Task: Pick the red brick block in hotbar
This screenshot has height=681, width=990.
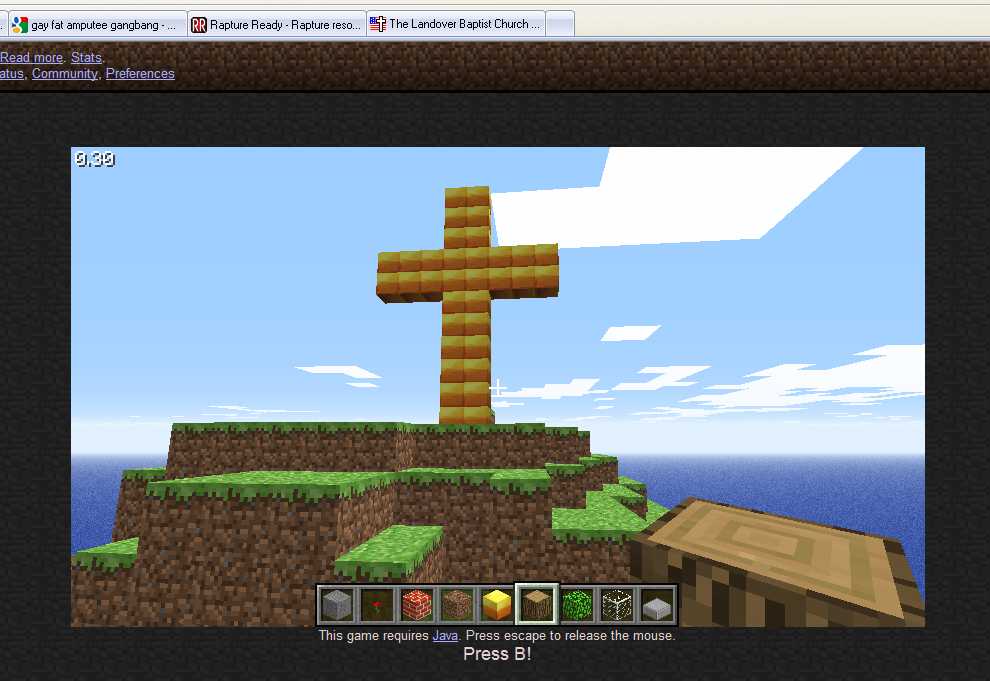Action: point(417,605)
